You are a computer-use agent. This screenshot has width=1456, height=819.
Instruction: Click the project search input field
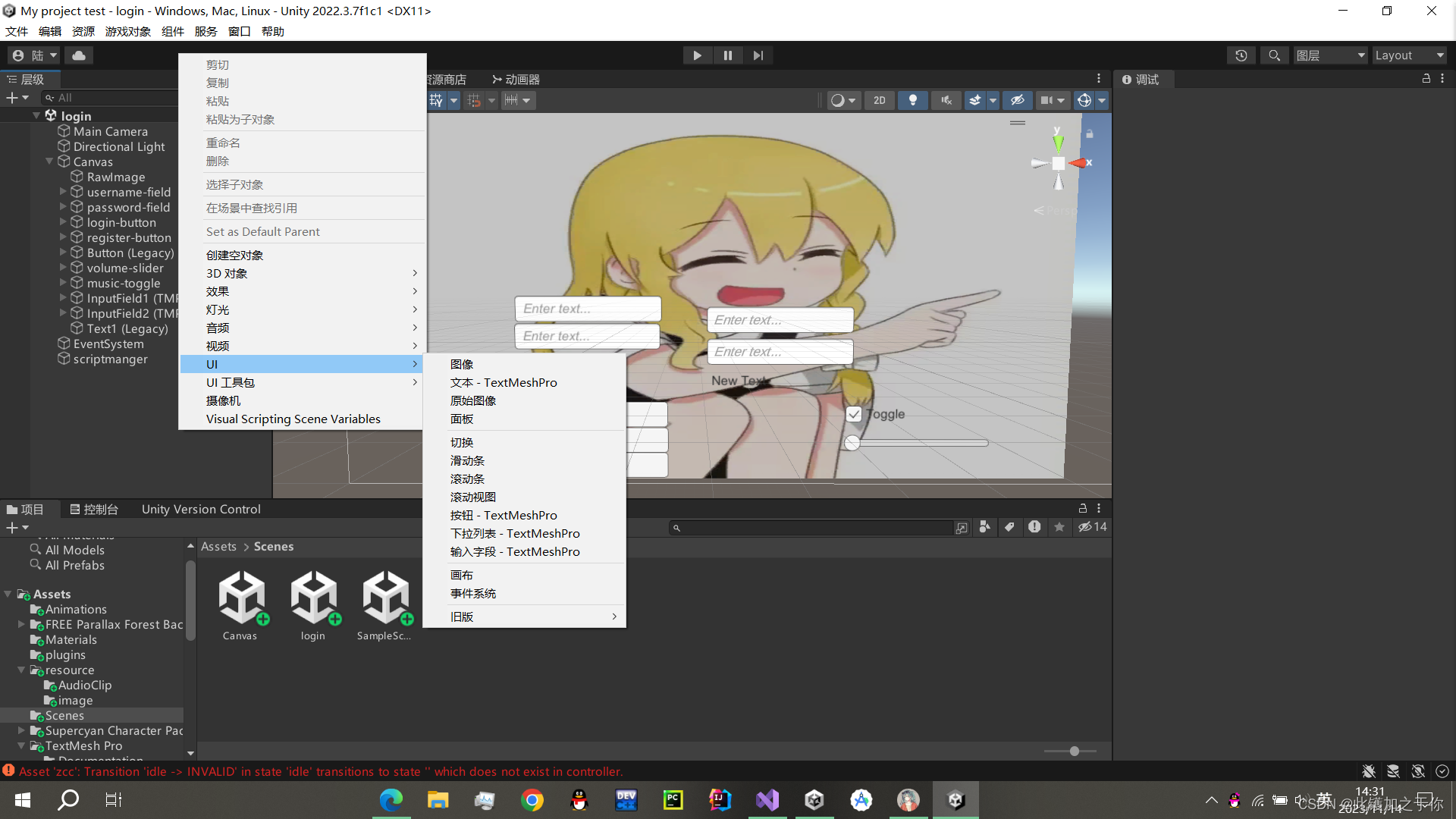(x=811, y=528)
